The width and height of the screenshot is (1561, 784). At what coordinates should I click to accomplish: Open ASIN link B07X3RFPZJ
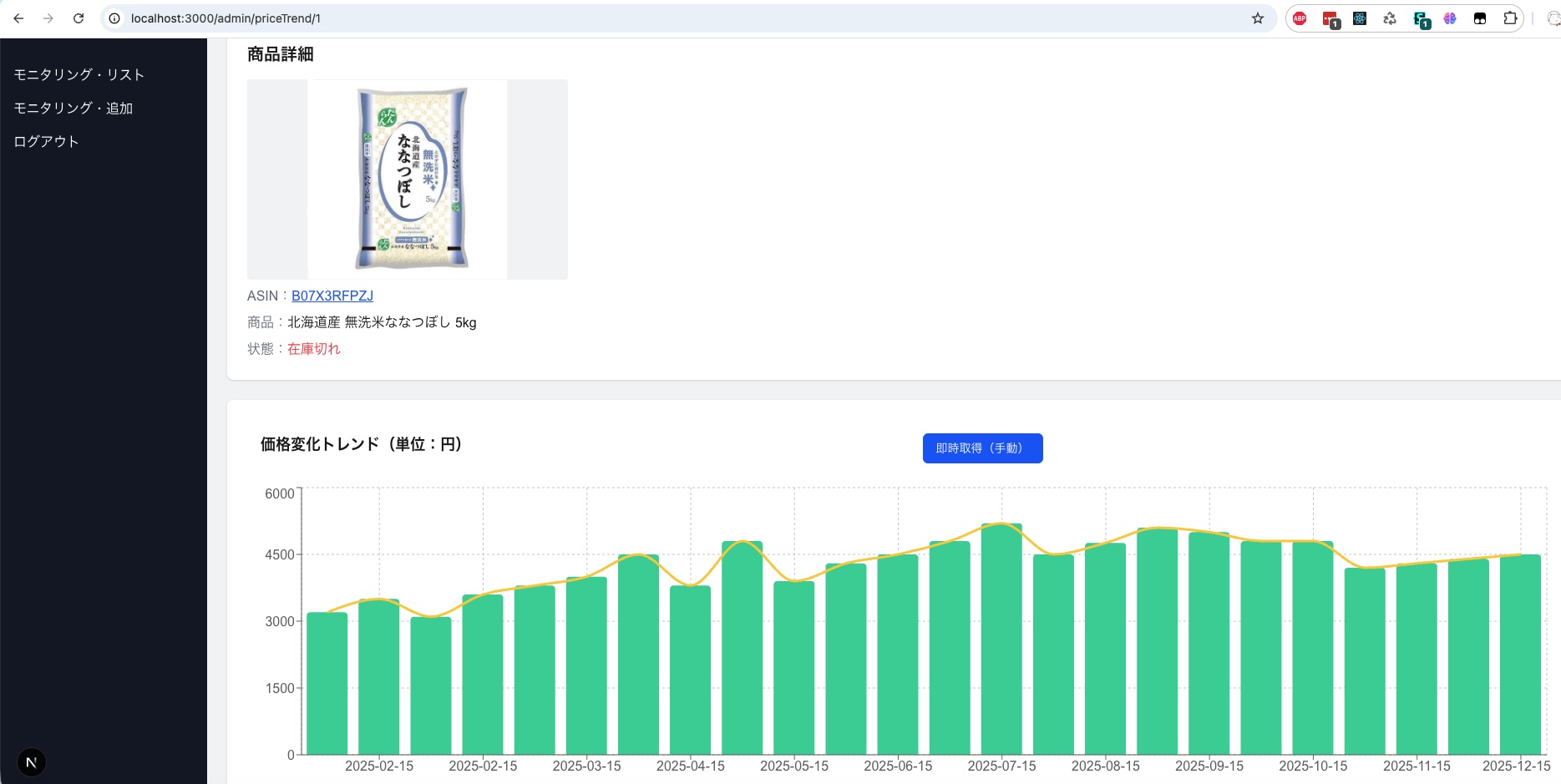[x=332, y=296]
